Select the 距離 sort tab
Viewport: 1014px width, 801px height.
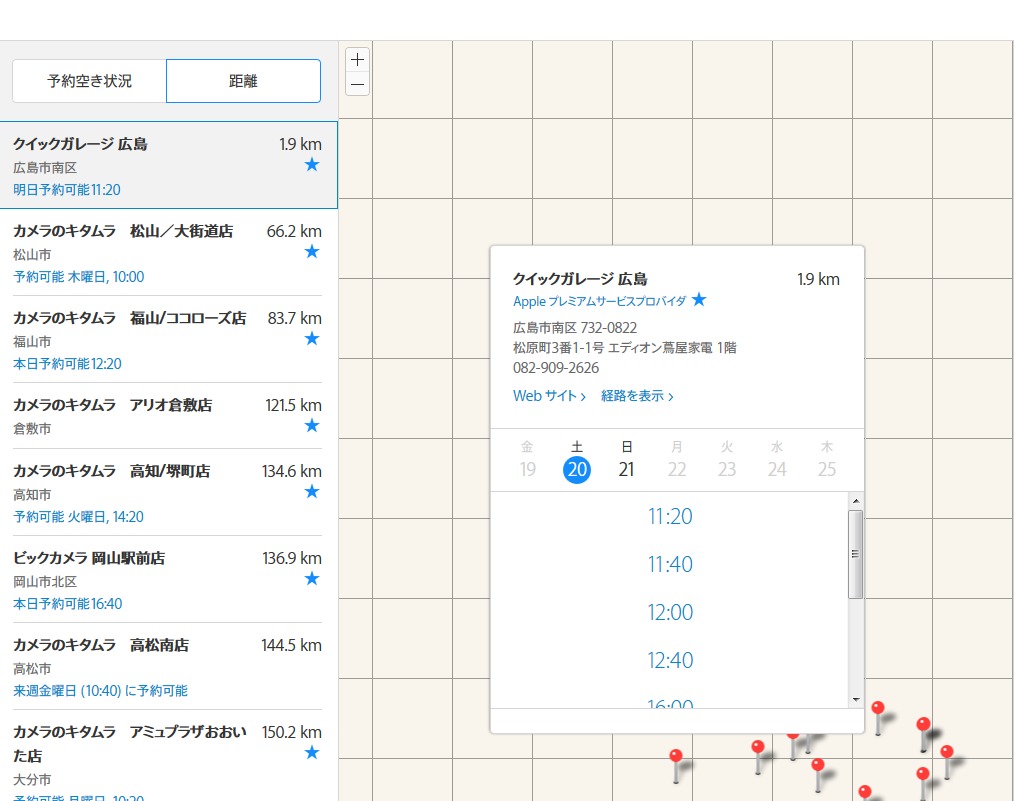(x=243, y=81)
